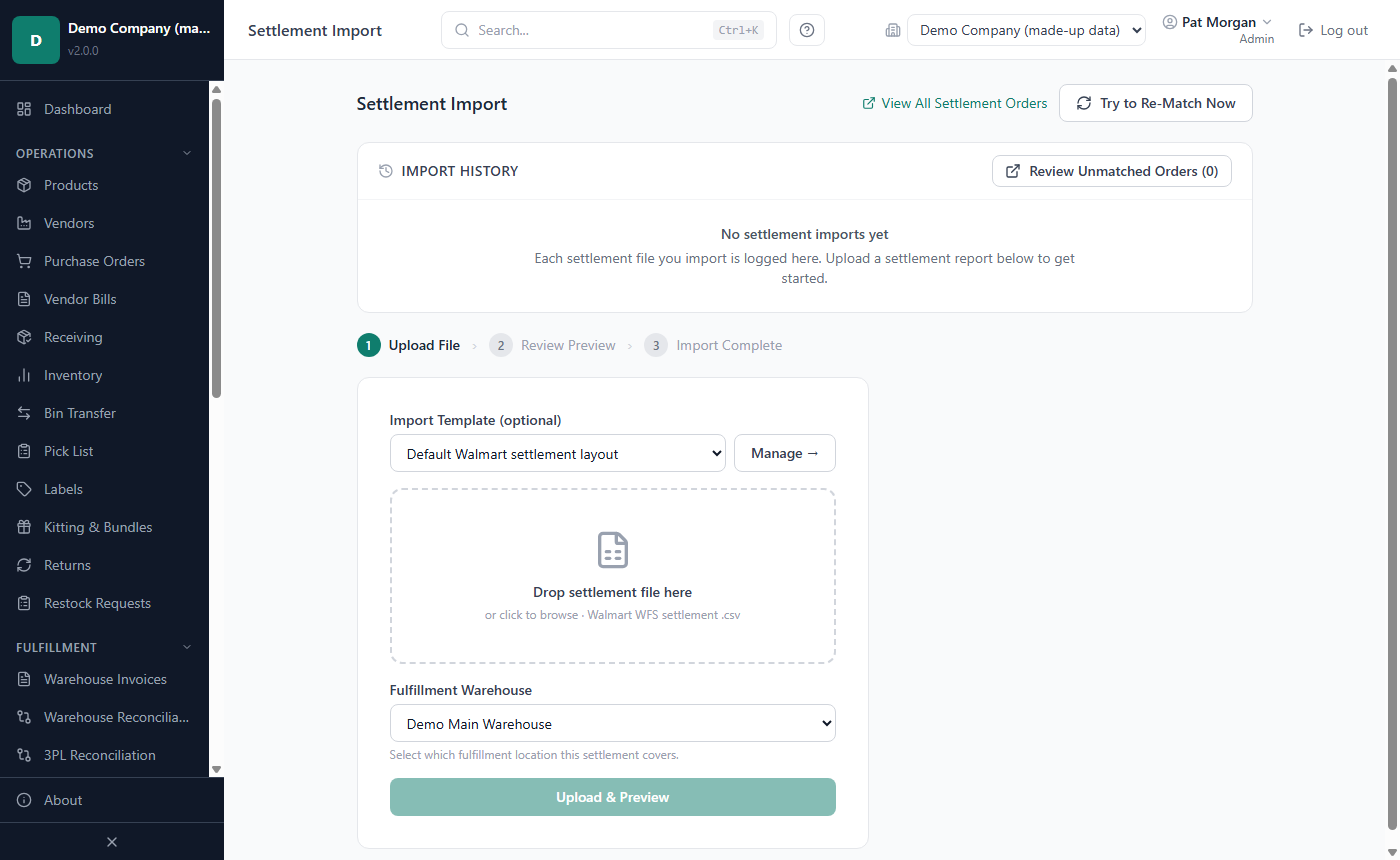The width and height of the screenshot is (1400, 860).
Task: Click the About info icon
Action: pos(24,800)
